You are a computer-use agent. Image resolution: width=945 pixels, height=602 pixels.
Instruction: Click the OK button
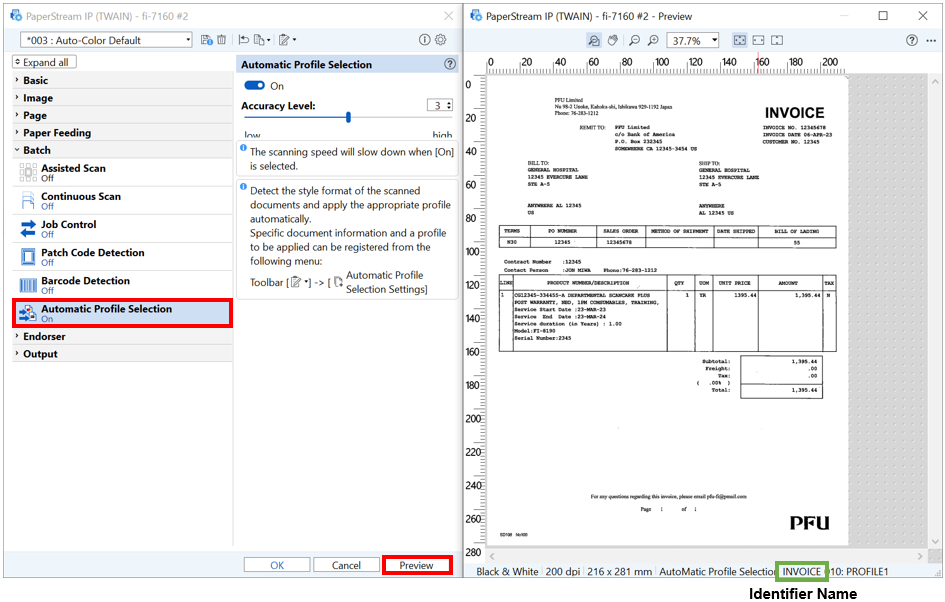(277, 565)
